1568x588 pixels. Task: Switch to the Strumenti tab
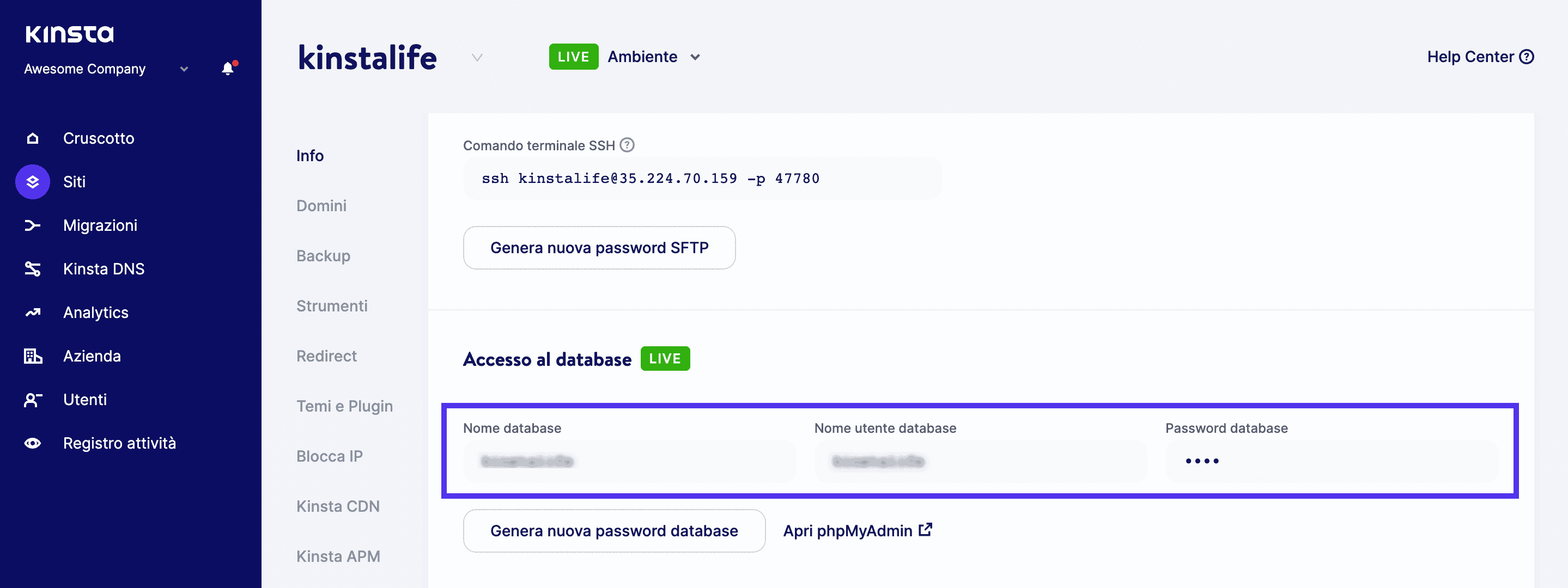pyautogui.click(x=332, y=306)
